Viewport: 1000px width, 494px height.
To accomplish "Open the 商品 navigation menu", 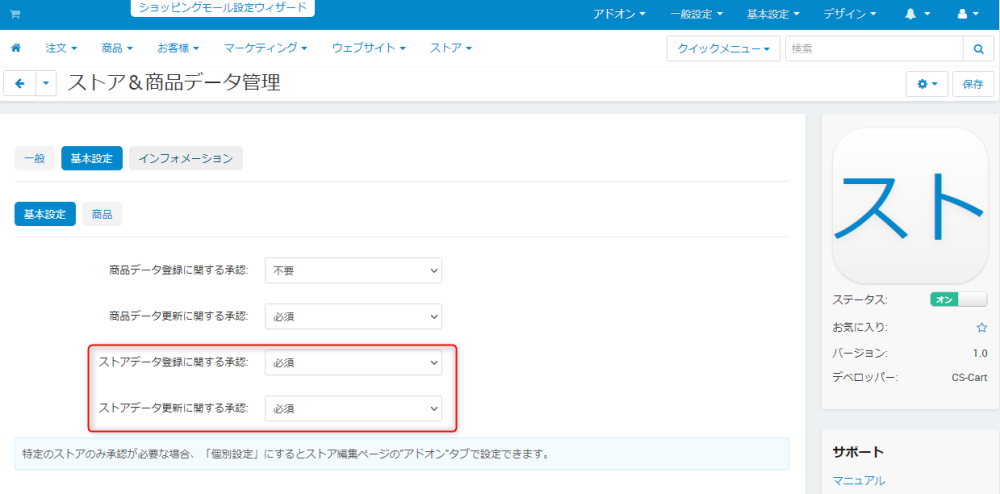I will (117, 48).
